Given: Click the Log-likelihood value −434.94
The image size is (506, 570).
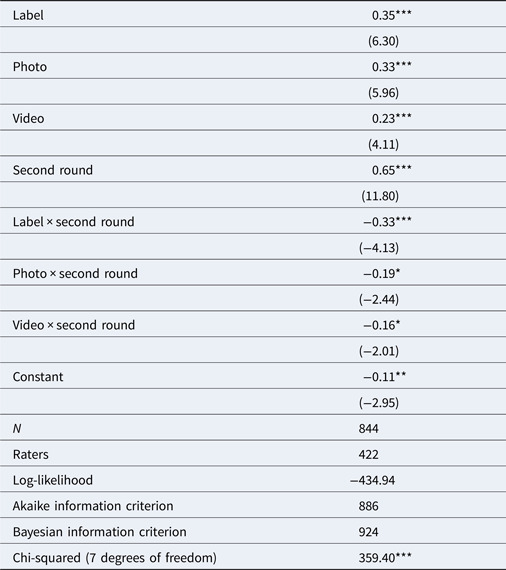Looking at the screenshot, I should [373, 480].
